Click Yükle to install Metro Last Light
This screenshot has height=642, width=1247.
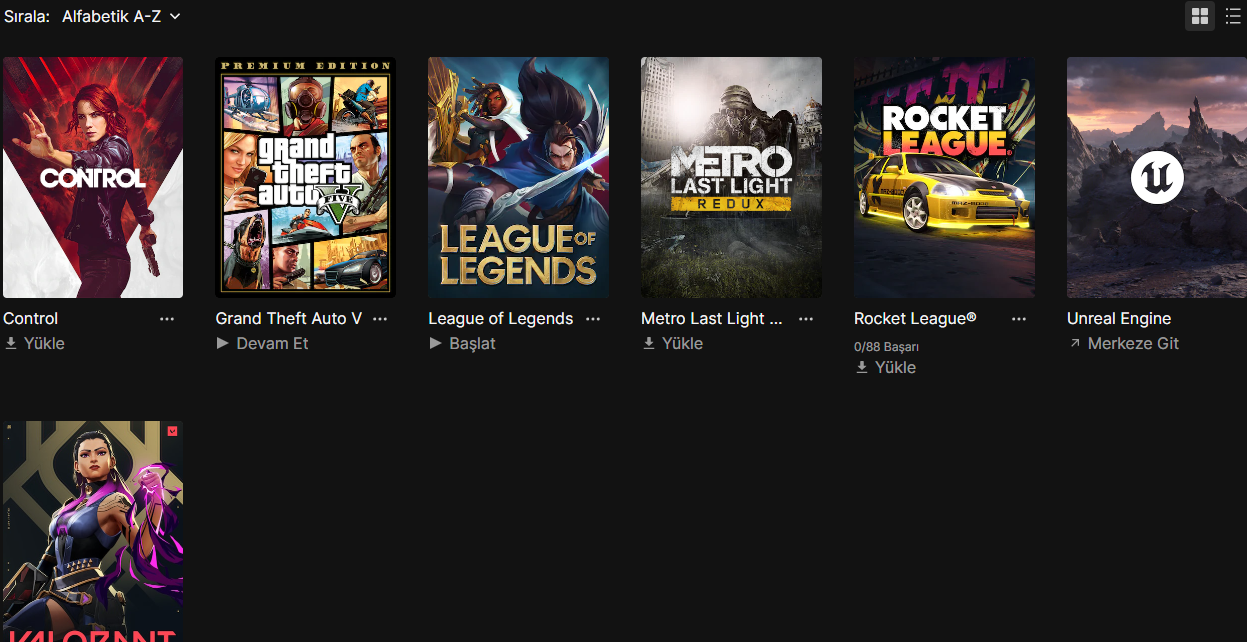click(673, 343)
